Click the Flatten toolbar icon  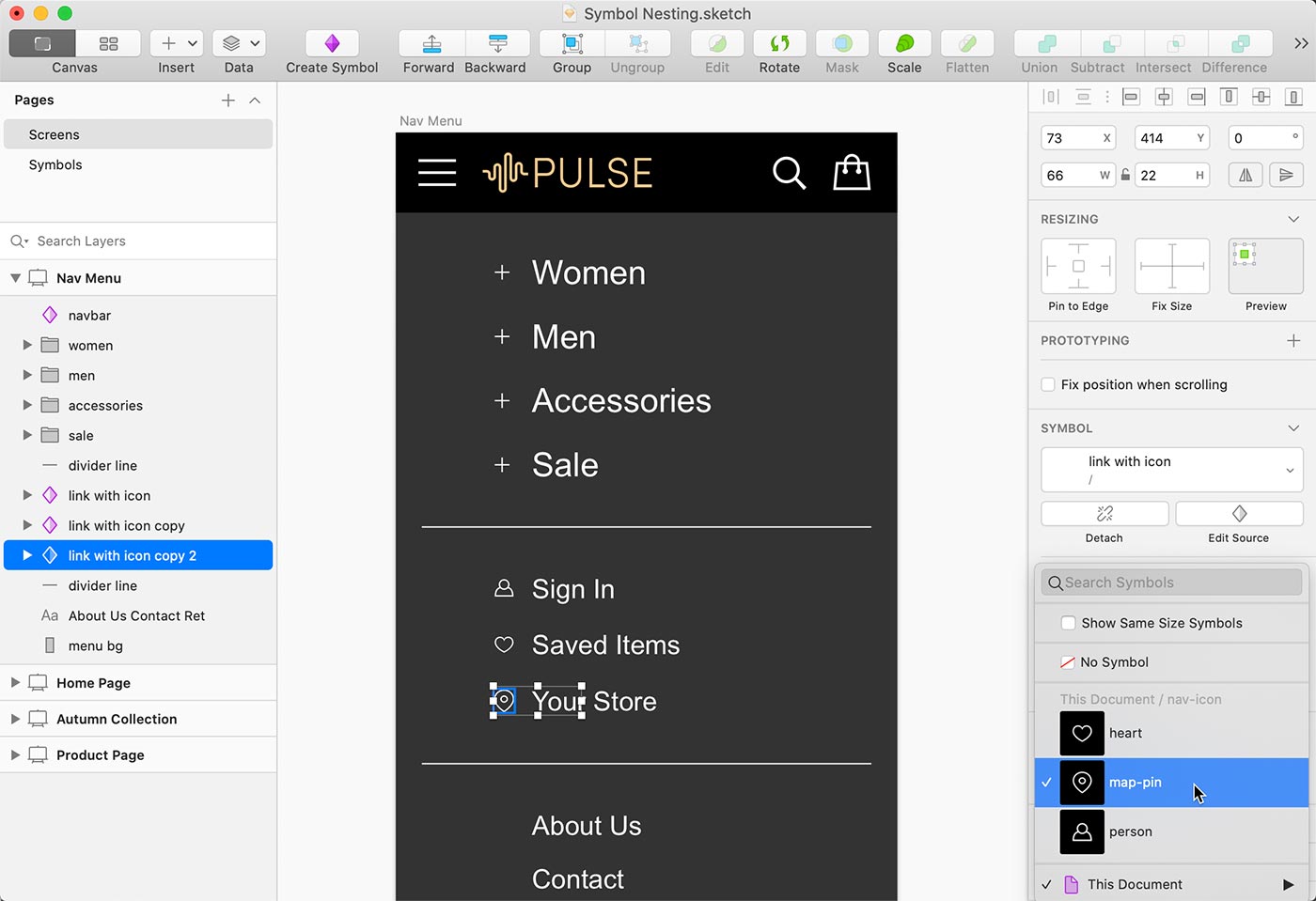[x=967, y=43]
